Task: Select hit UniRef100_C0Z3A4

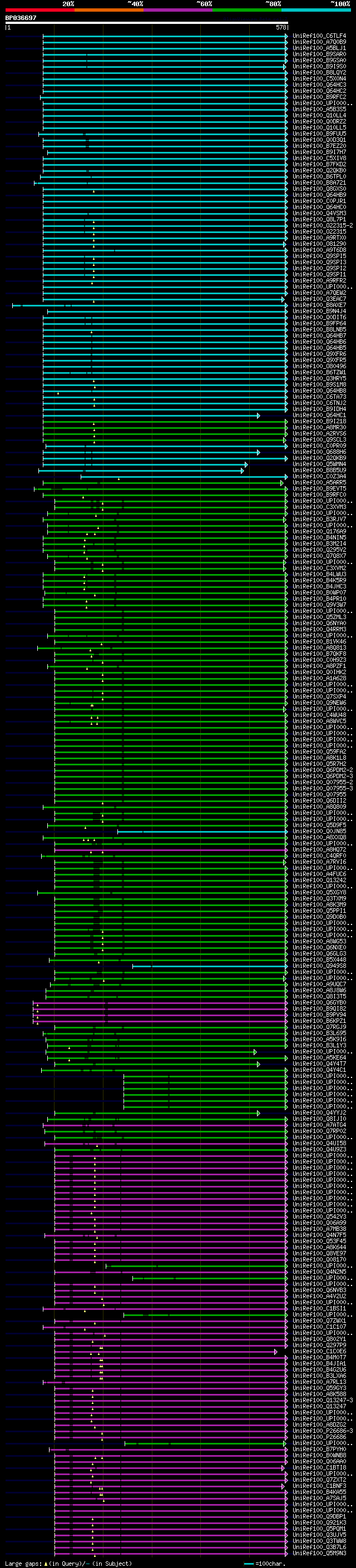Action: [x=319, y=477]
